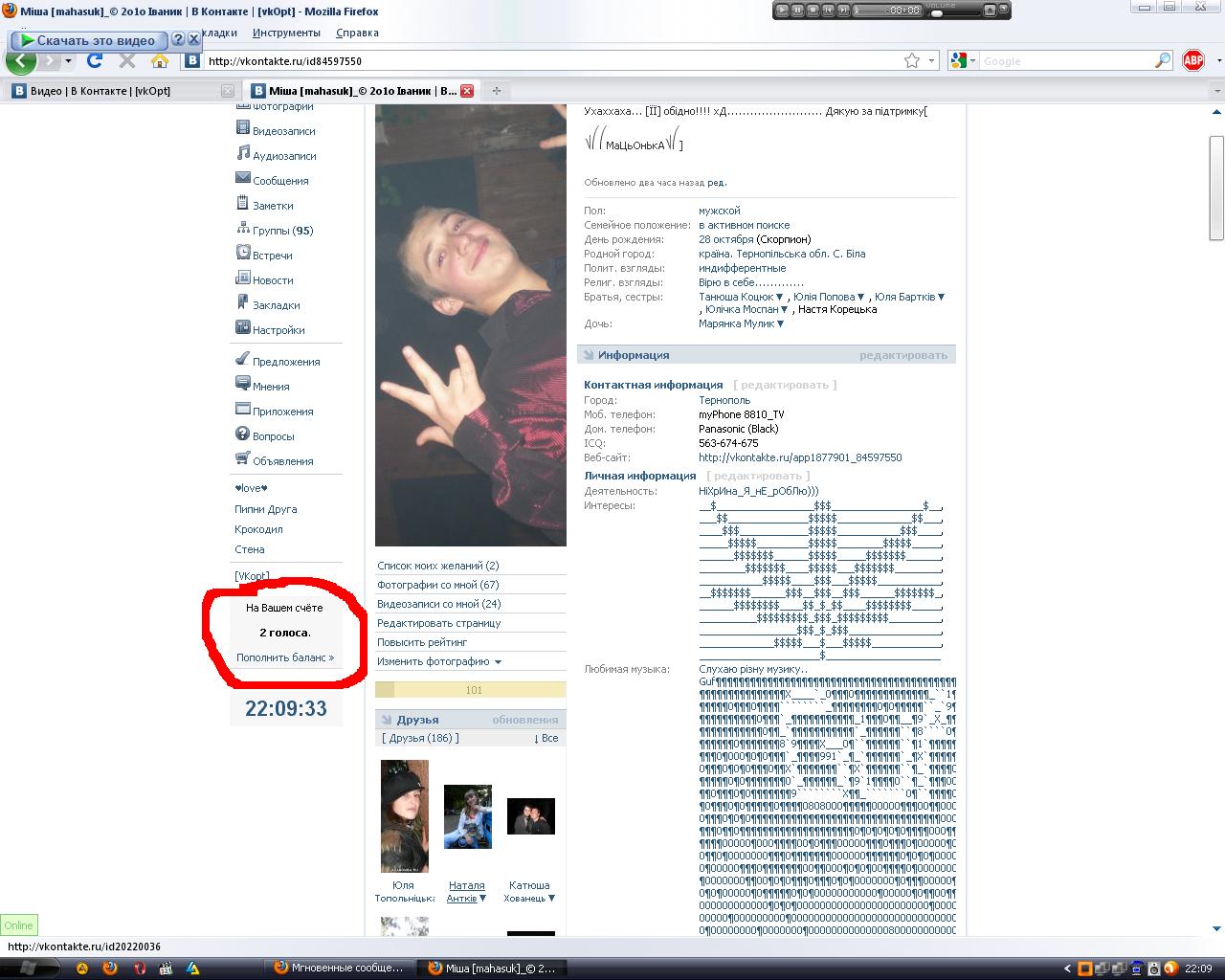Click inside the Google search box
The height and width of the screenshot is (980, 1225).
click(1065, 60)
